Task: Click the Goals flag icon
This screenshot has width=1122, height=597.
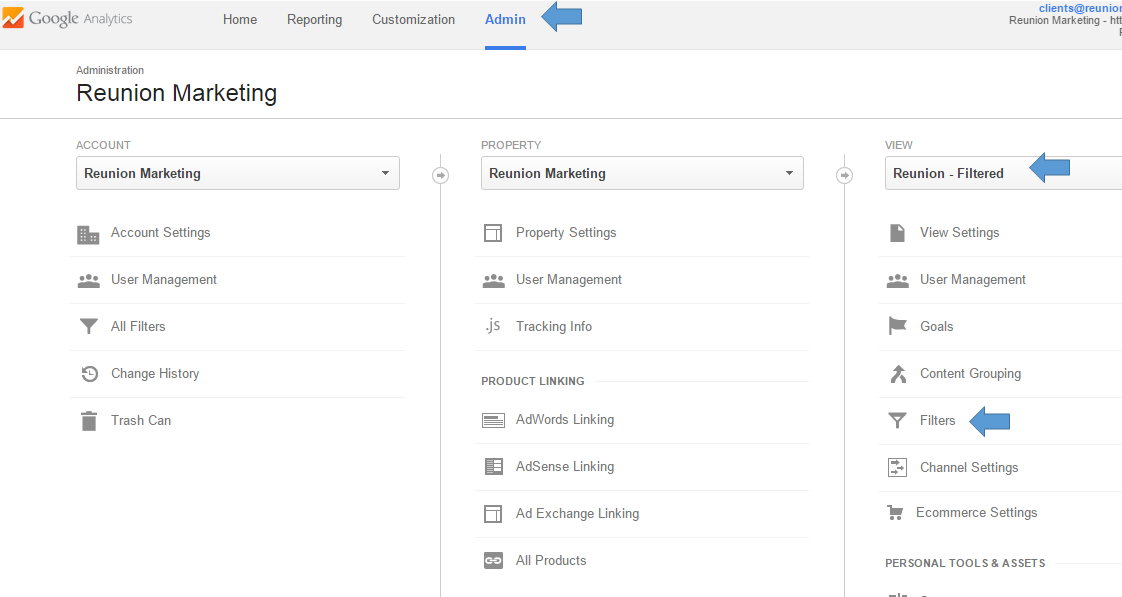Action: (897, 326)
